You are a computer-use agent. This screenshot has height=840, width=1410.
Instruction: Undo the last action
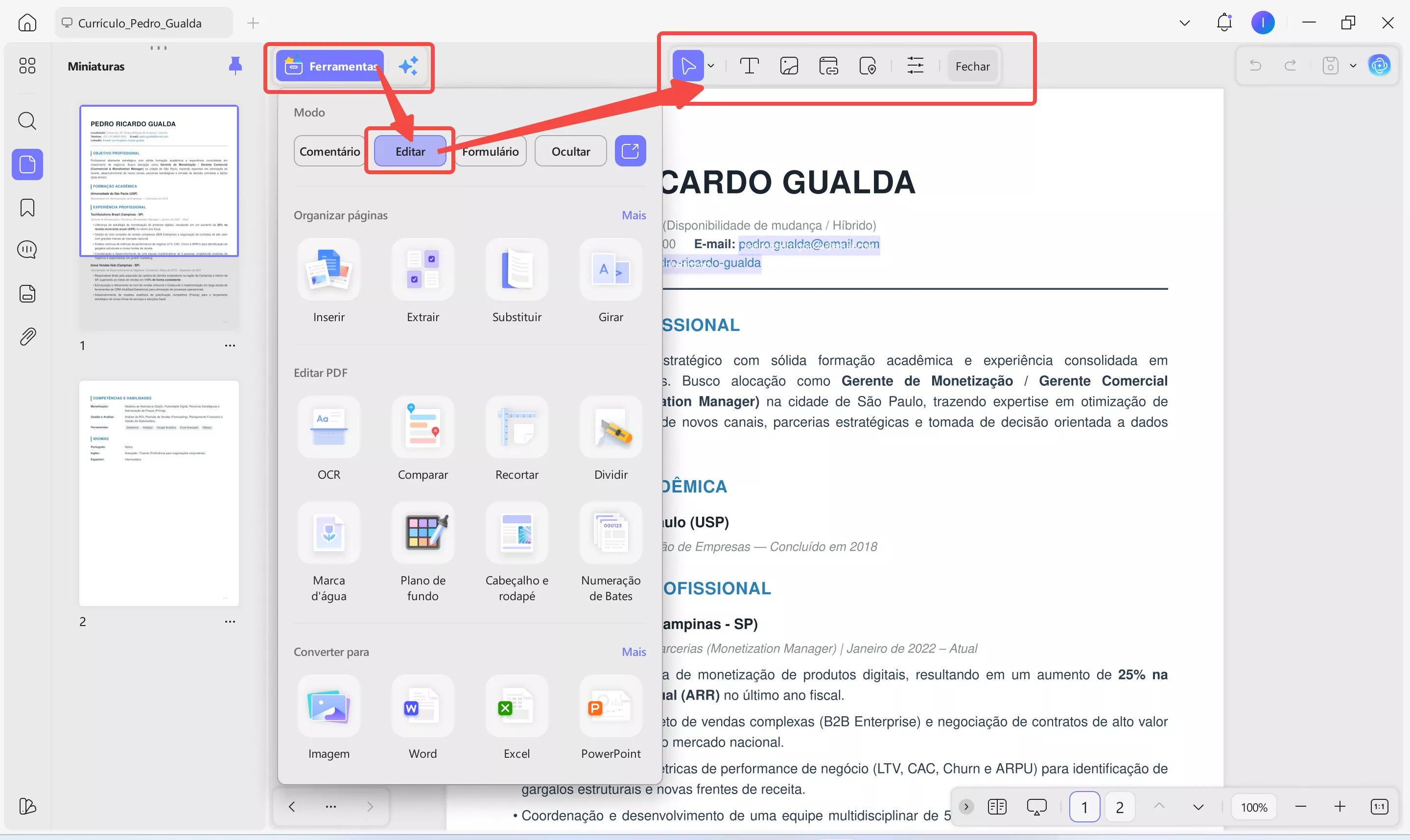point(1255,66)
